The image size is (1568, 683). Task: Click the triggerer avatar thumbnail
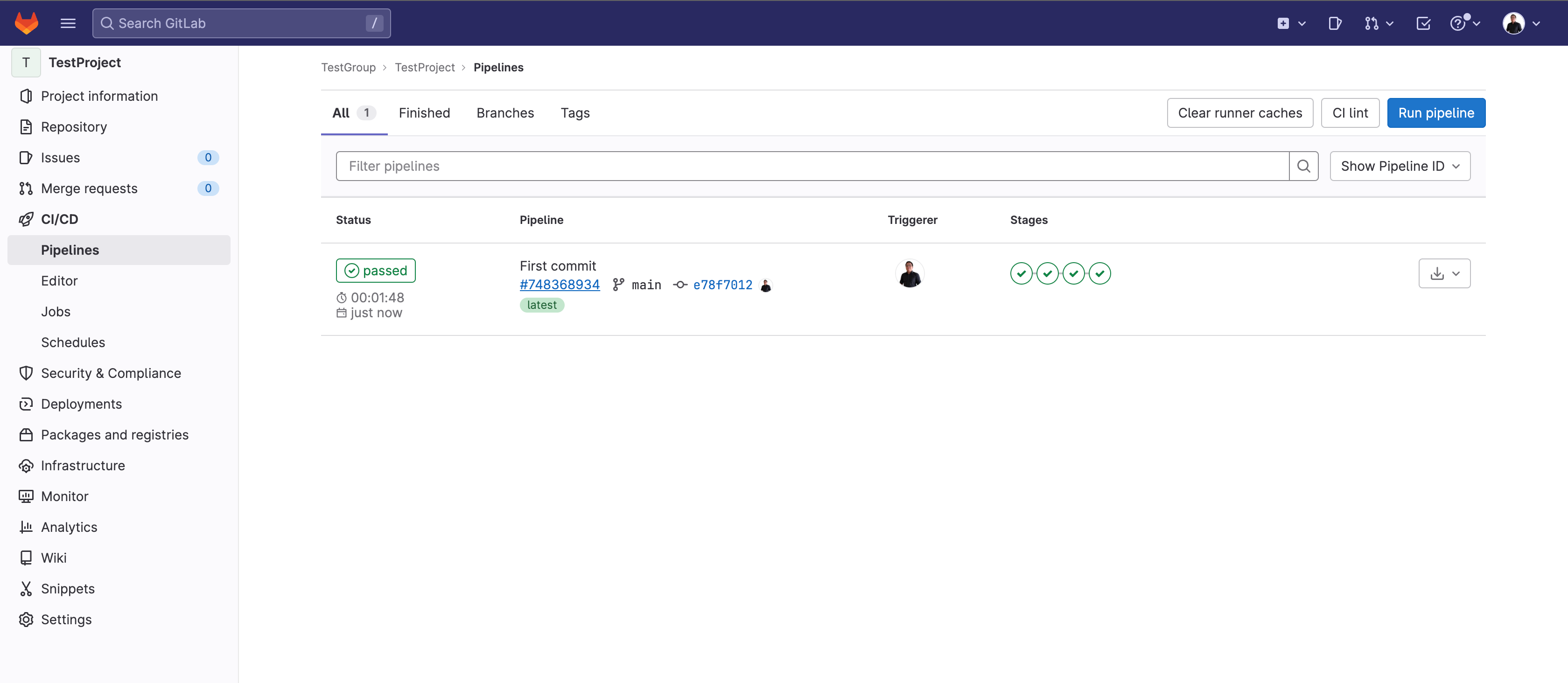[910, 273]
